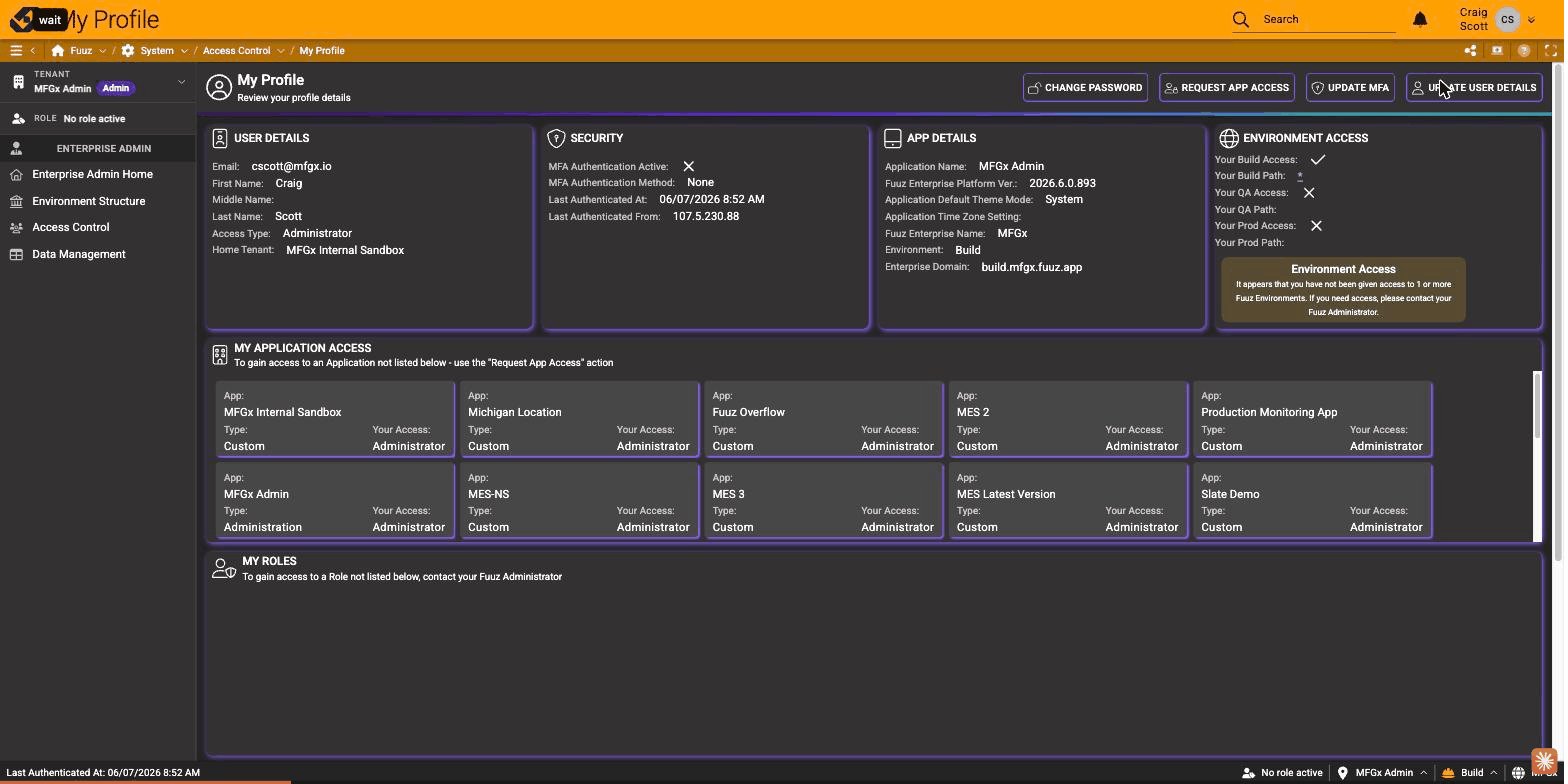
Task: Click the Fuuz home icon in breadcrumb
Action: pyautogui.click(x=58, y=50)
